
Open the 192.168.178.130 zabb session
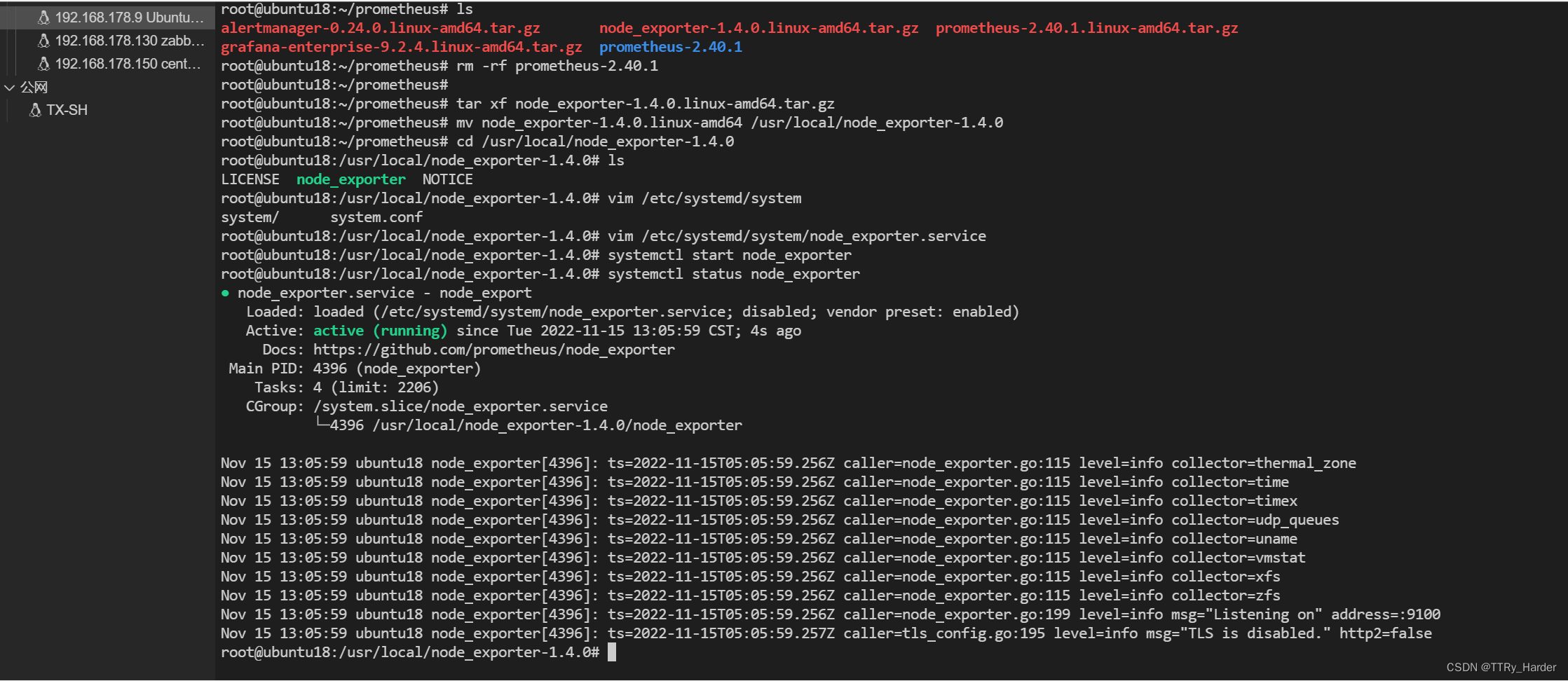click(x=129, y=41)
